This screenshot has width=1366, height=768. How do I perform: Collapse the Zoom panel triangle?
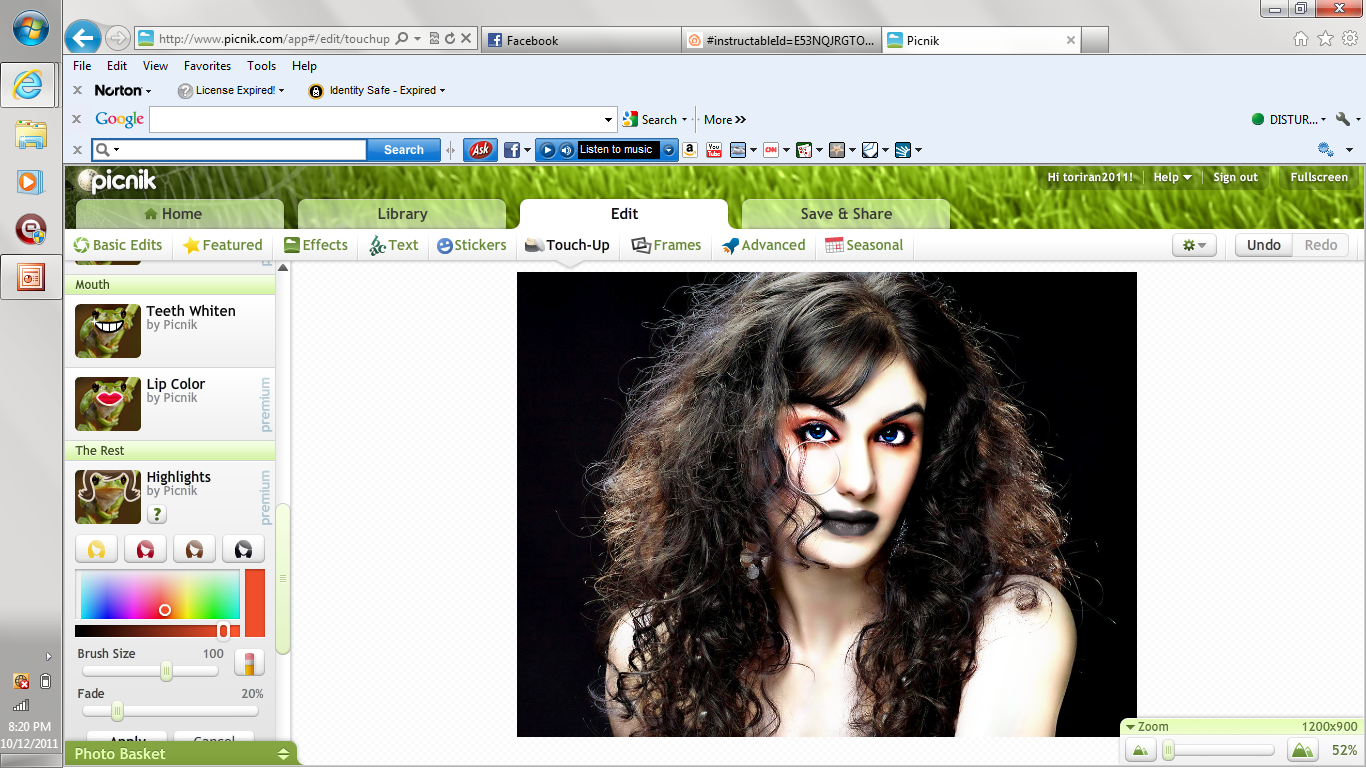[1130, 727]
